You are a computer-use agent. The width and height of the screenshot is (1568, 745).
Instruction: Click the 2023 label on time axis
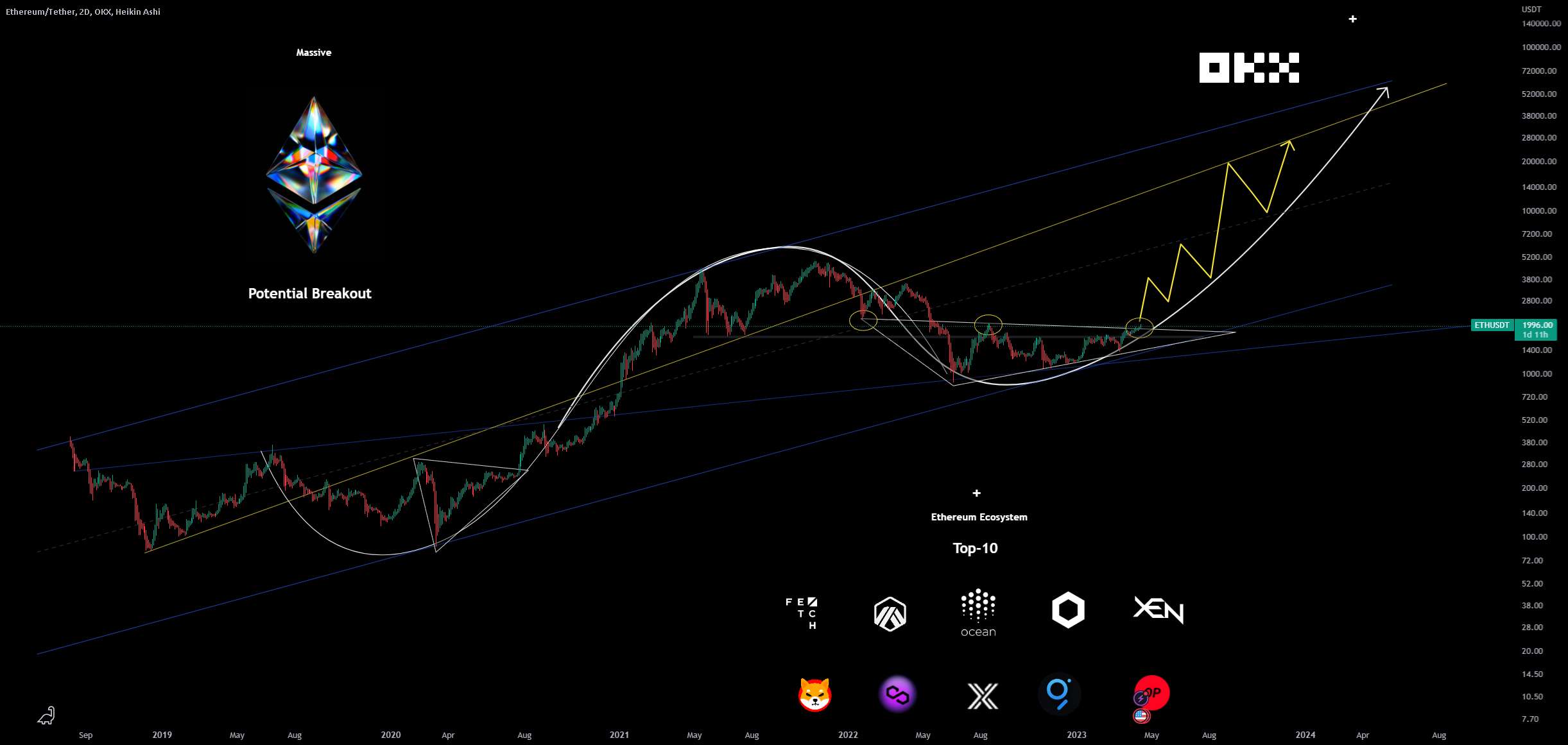(x=1076, y=735)
